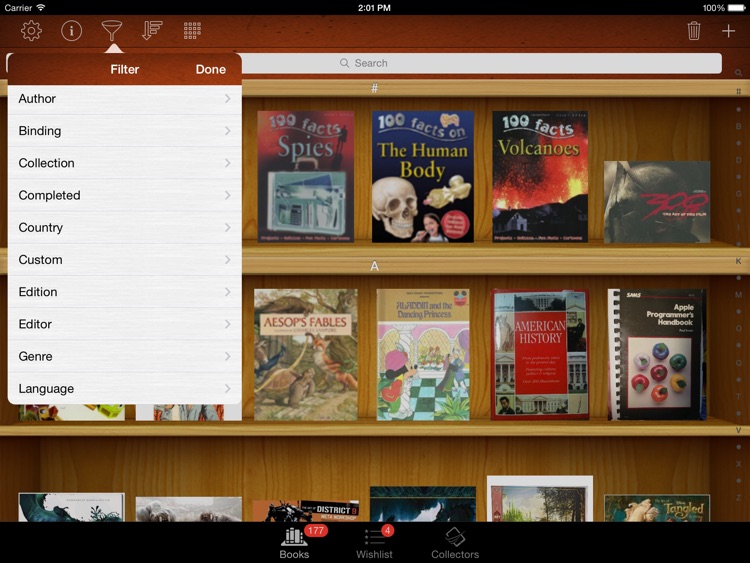Switch to grid view icon
Screen dimensions: 750x563
click(x=192, y=31)
